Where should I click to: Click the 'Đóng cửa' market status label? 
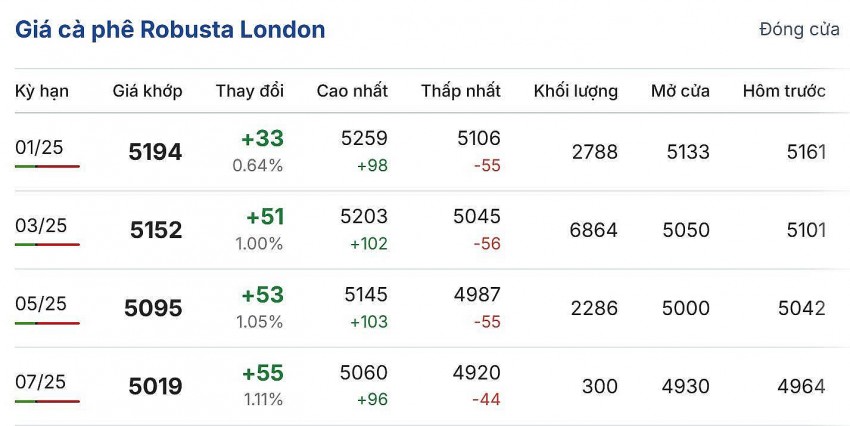point(799,30)
